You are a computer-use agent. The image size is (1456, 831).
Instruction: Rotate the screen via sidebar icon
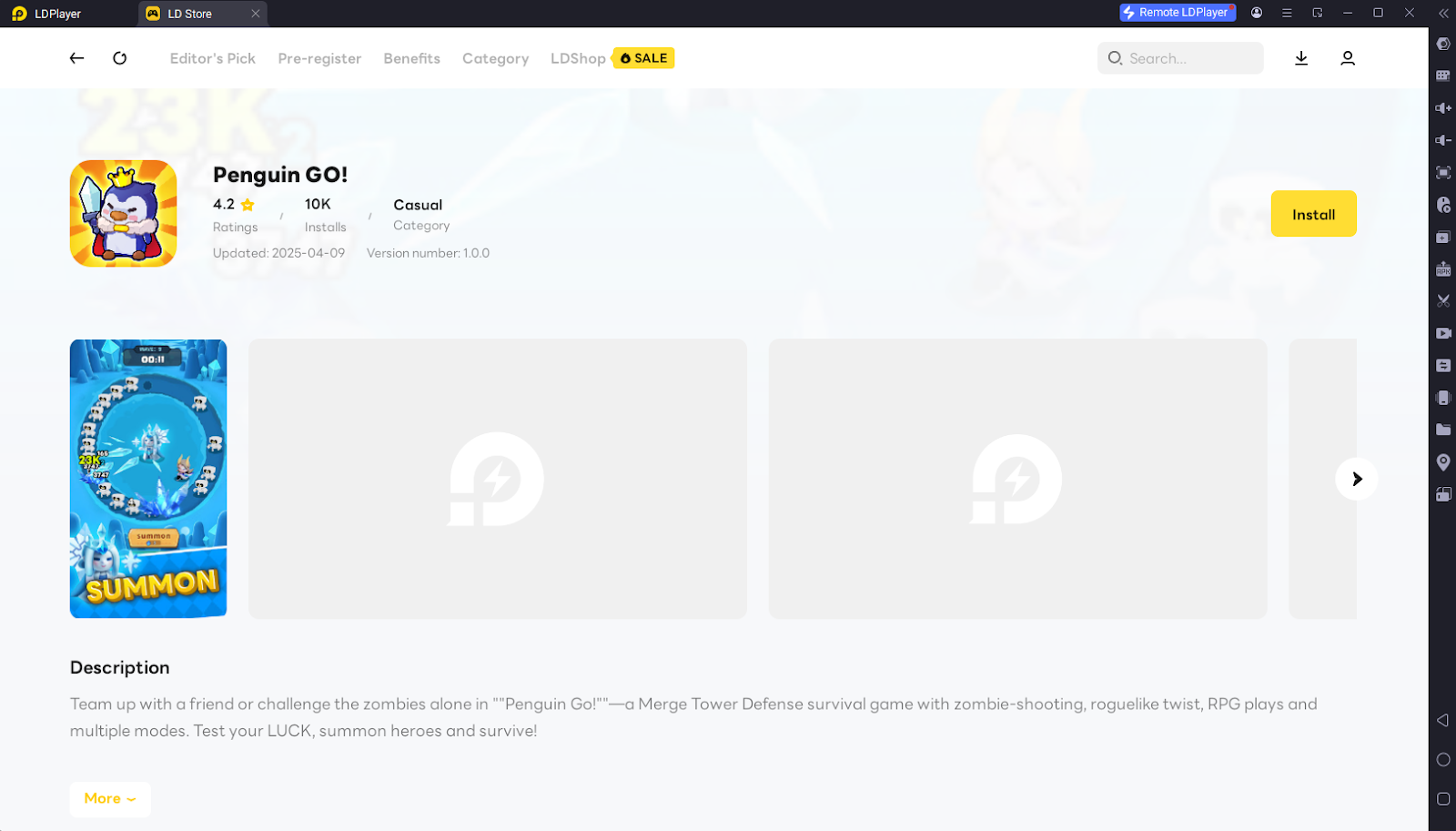[1443, 494]
